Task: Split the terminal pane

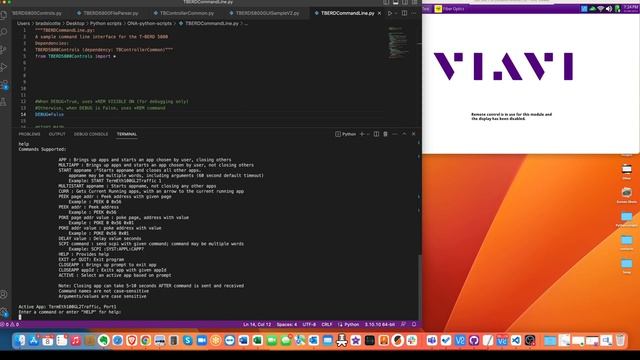Action: pos(376,134)
